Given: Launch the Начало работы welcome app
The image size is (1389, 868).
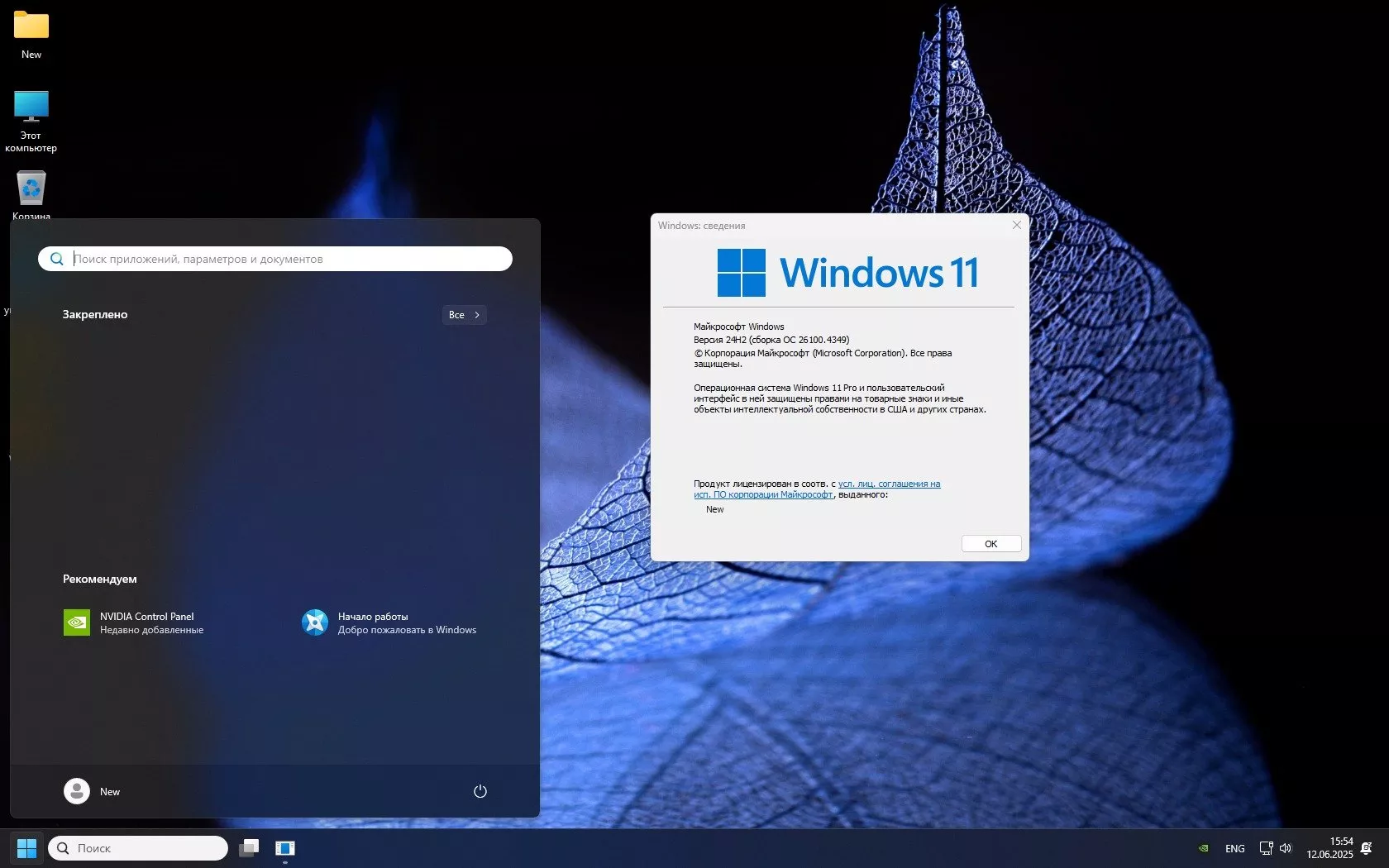Looking at the screenshot, I should (389, 622).
